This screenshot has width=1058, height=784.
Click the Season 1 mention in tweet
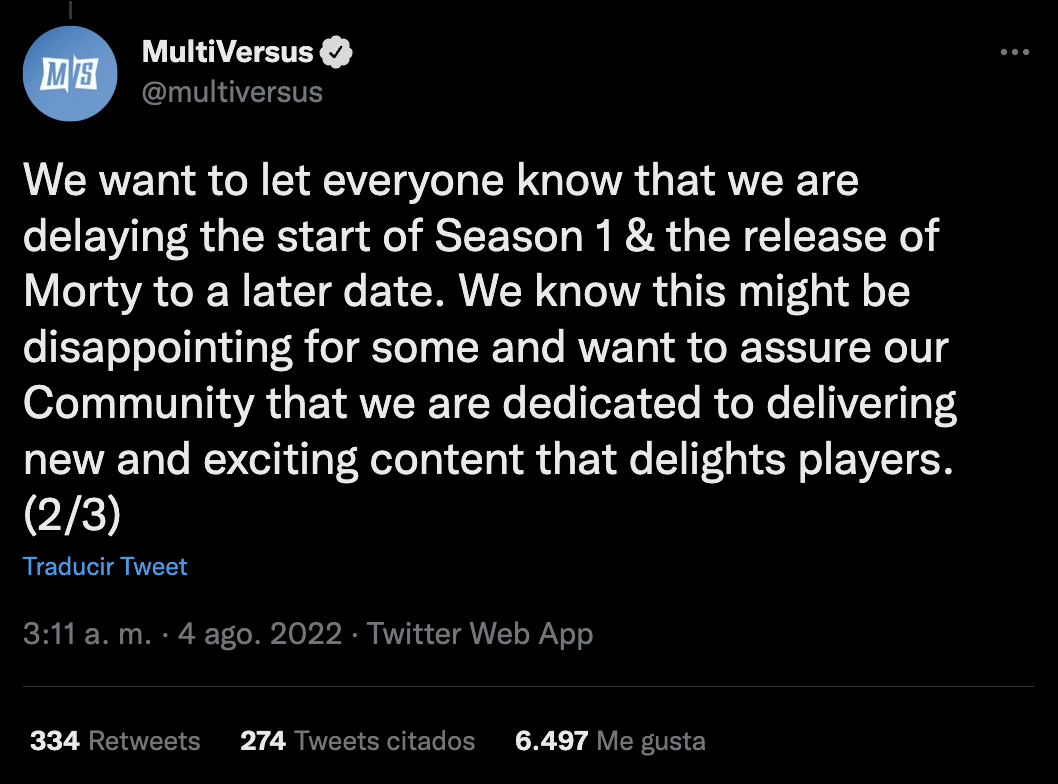[x=524, y=236]
